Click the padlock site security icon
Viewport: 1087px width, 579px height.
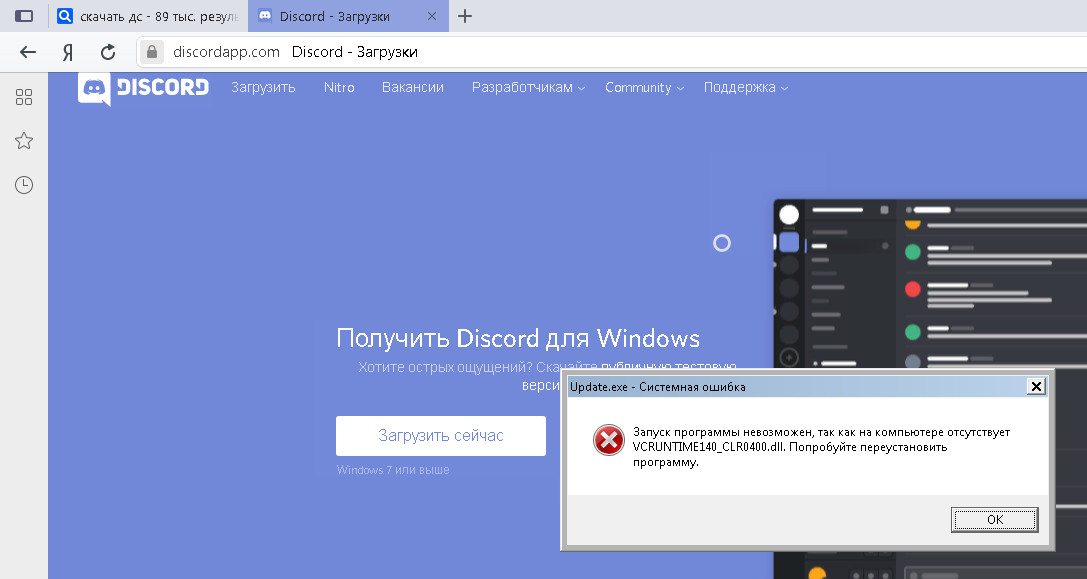pyautogui.click(x=152, y=52)
